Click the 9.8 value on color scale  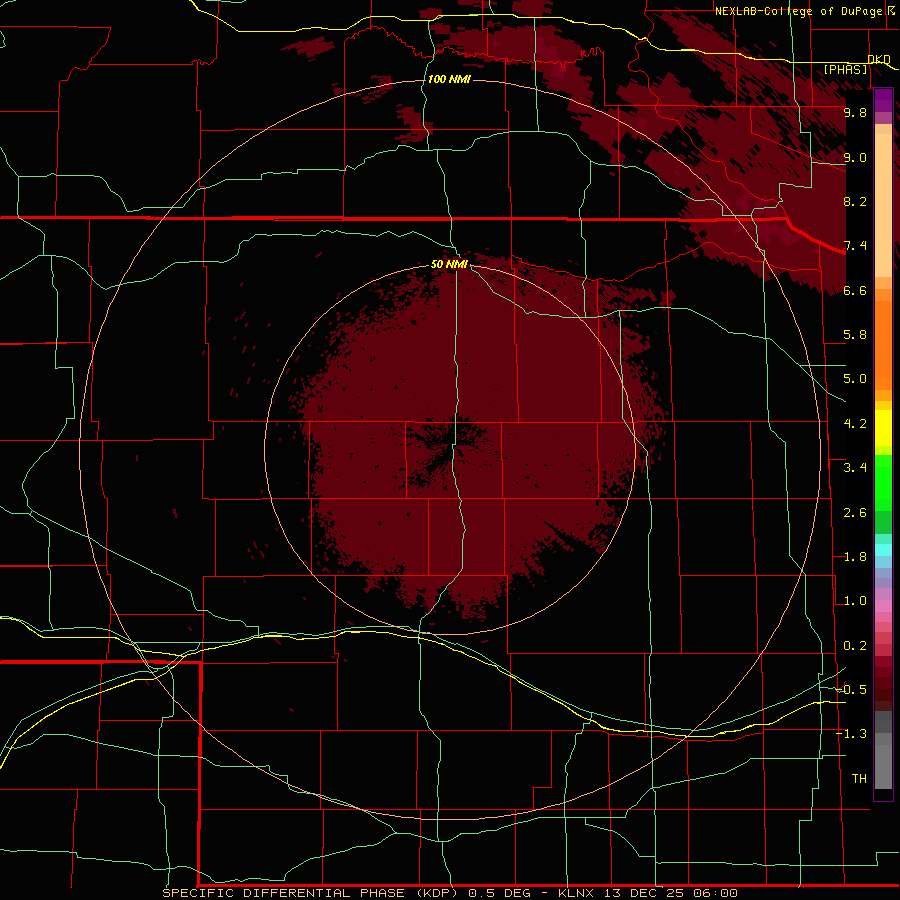click(855, 112)
